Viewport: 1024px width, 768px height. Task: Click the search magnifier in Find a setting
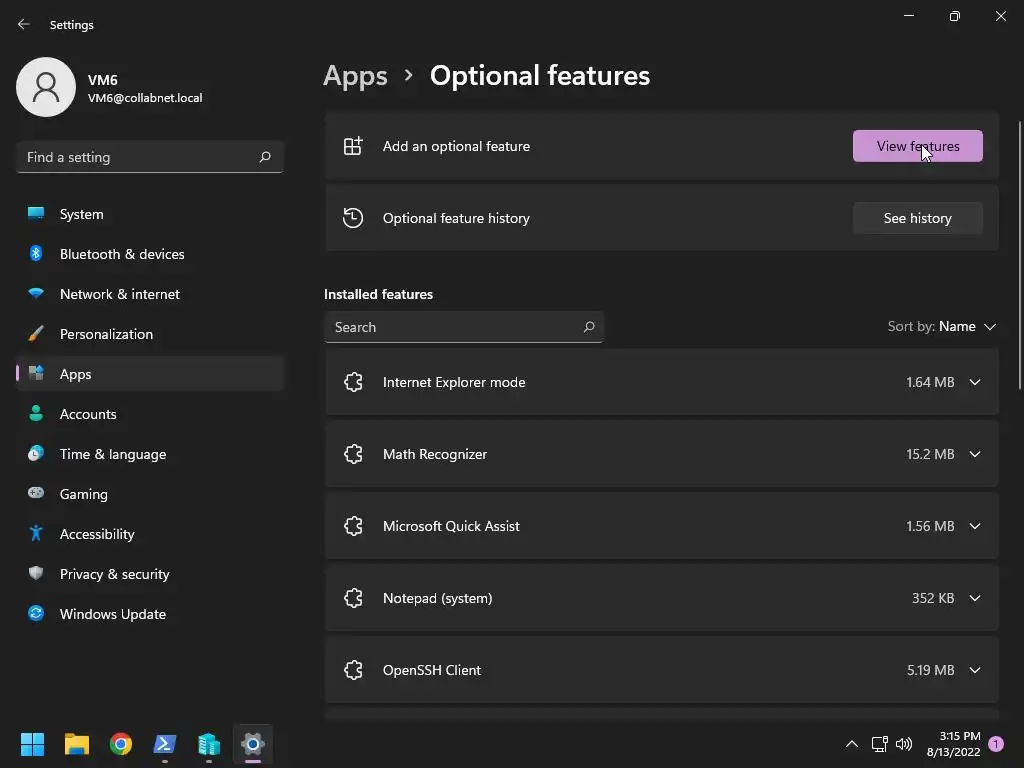pos(265,157)
